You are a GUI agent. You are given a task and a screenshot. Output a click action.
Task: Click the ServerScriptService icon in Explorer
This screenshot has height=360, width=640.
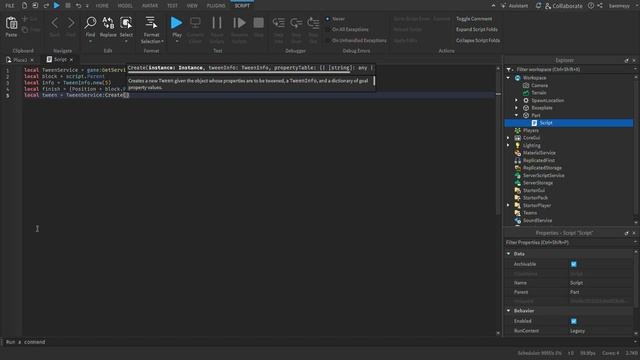[x=518, y=176]
